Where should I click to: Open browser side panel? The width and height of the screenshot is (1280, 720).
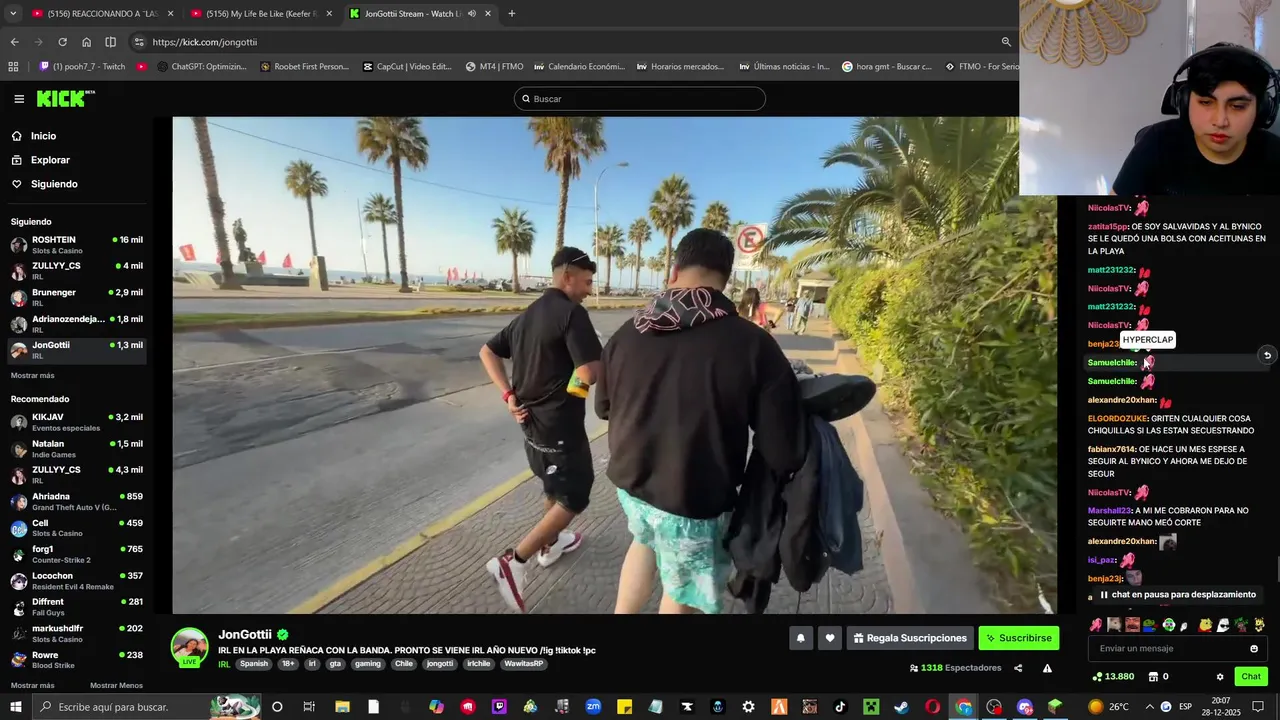point(110,42)
